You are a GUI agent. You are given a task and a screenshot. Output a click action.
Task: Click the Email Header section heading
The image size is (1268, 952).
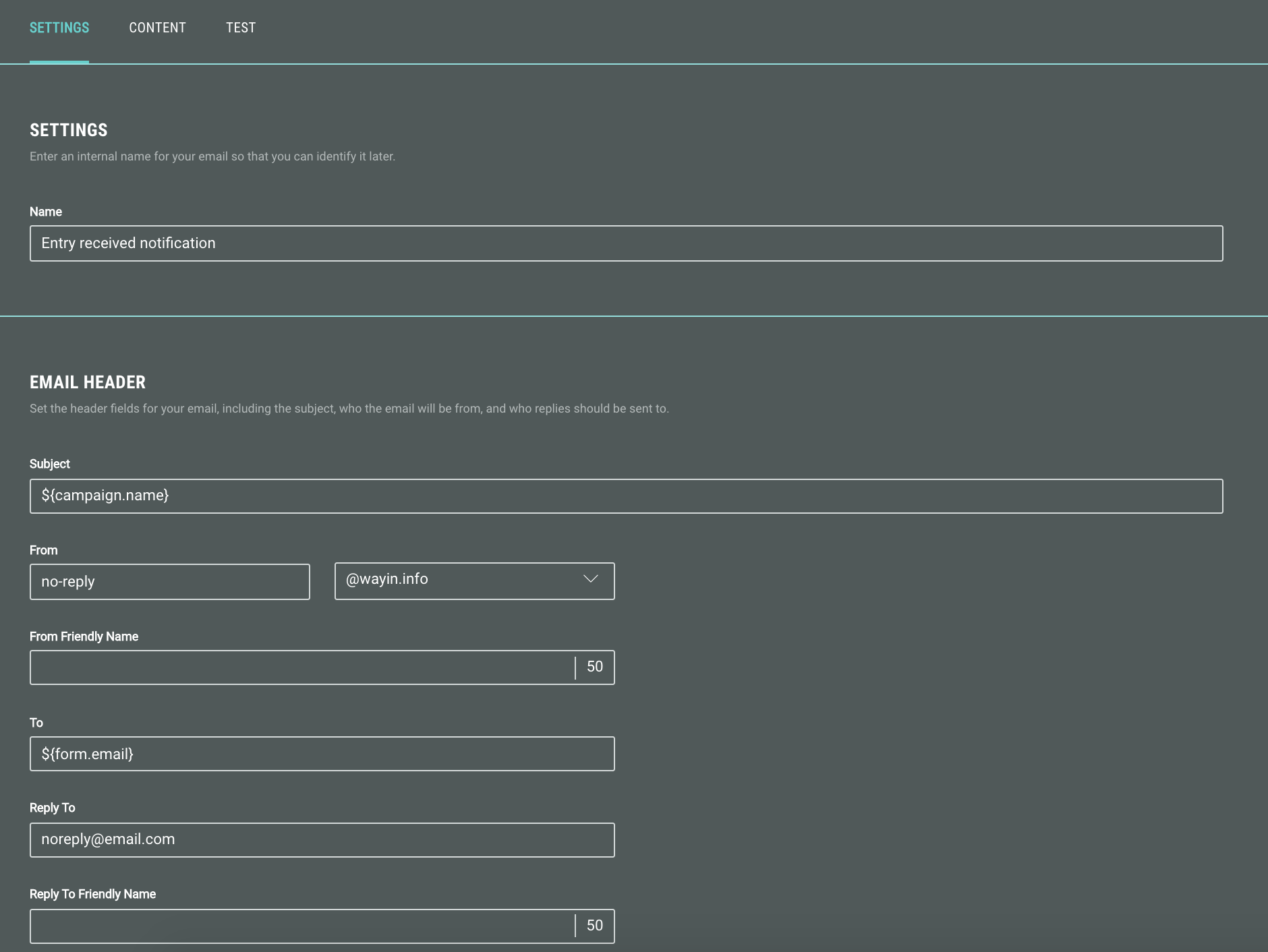88,382
